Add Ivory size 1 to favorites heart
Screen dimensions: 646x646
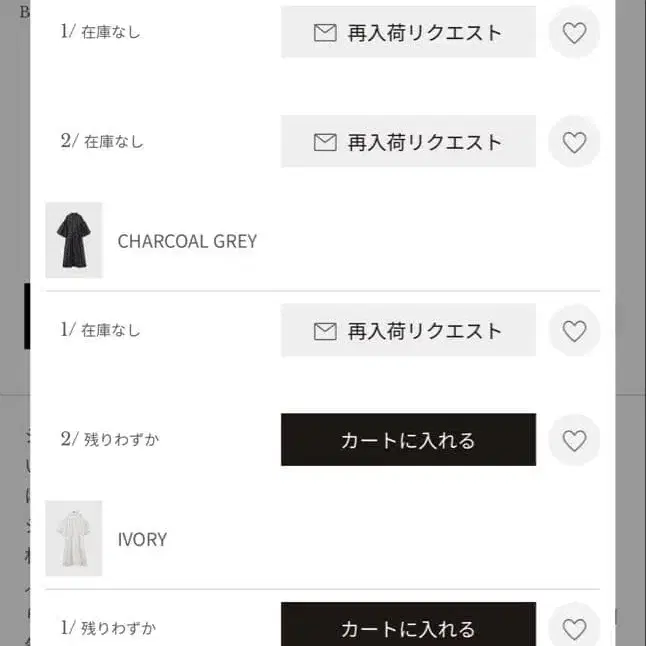coord(574,629)
